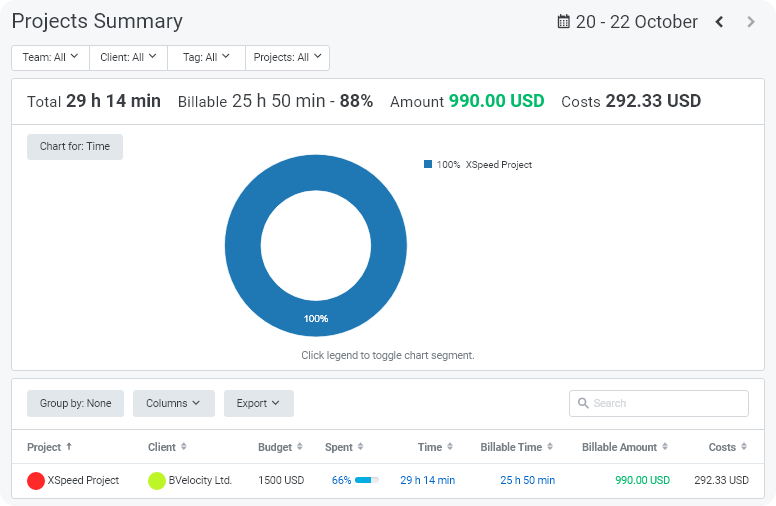
Task: Open the calendar date range picker
Action: 564,22
